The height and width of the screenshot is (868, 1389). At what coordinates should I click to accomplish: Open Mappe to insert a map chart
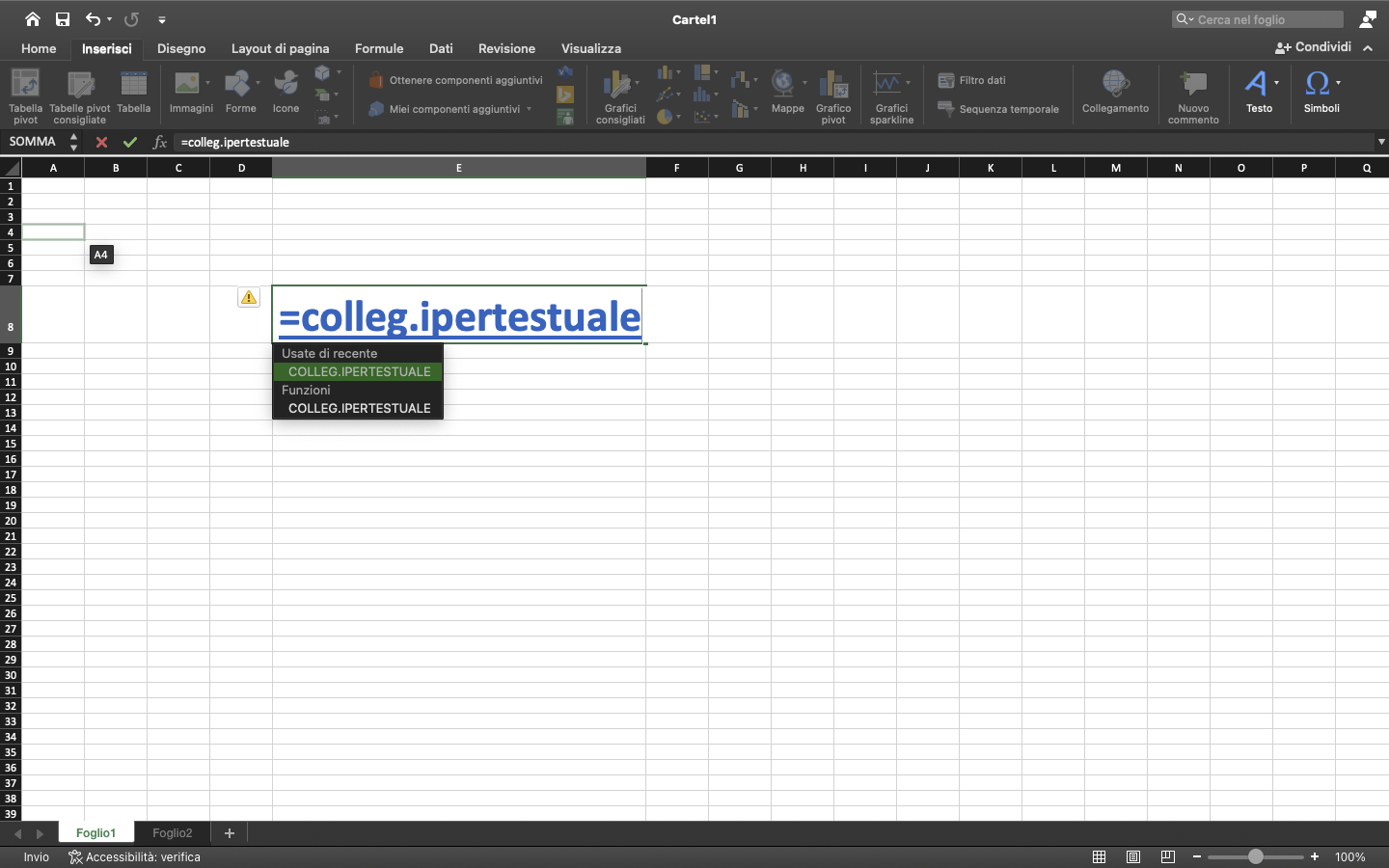pyautogui.click(x=787, y=94)
